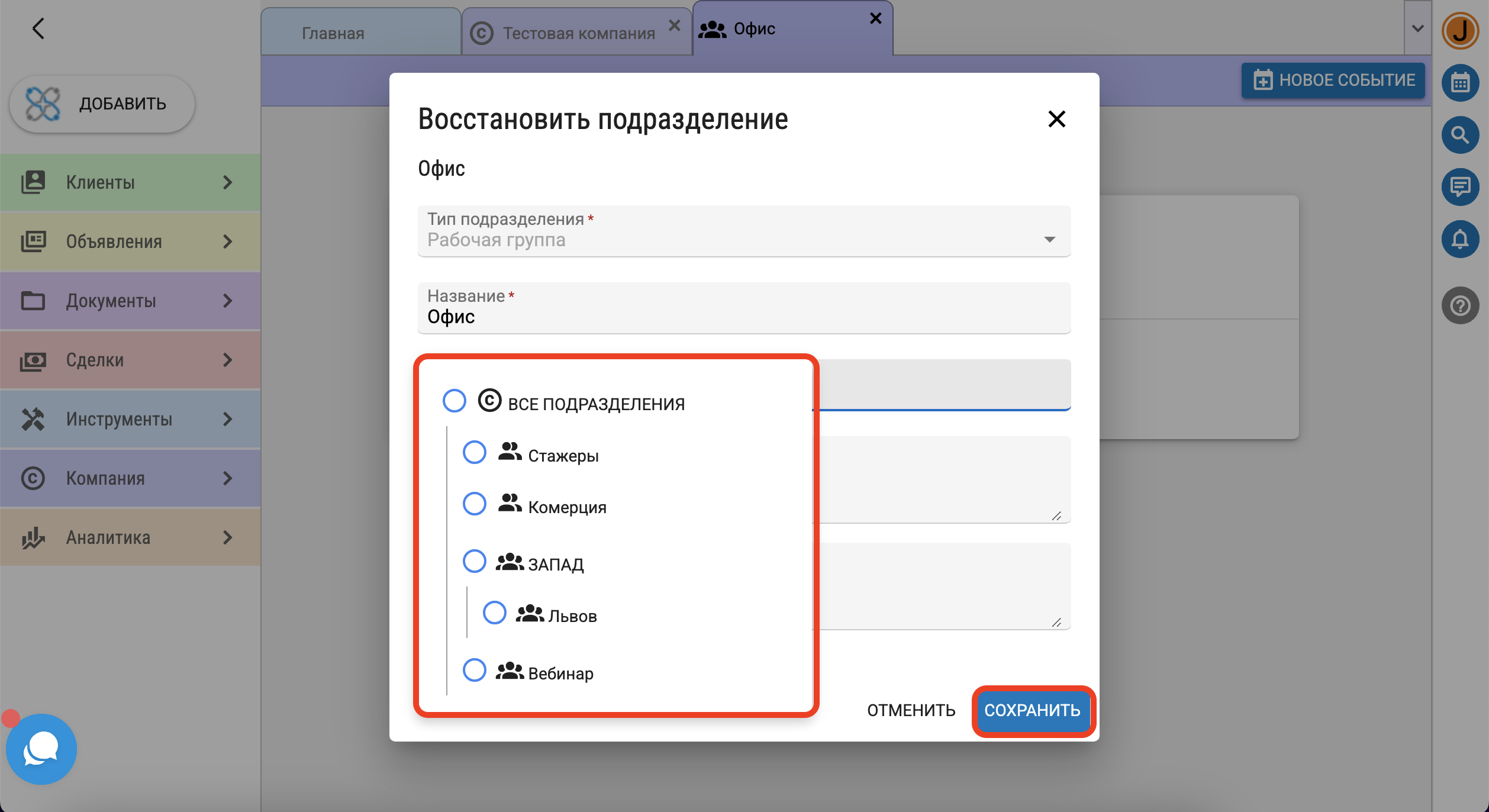
Task: Open the calendar icon in right sidebar
Action: pos(1459,83)
